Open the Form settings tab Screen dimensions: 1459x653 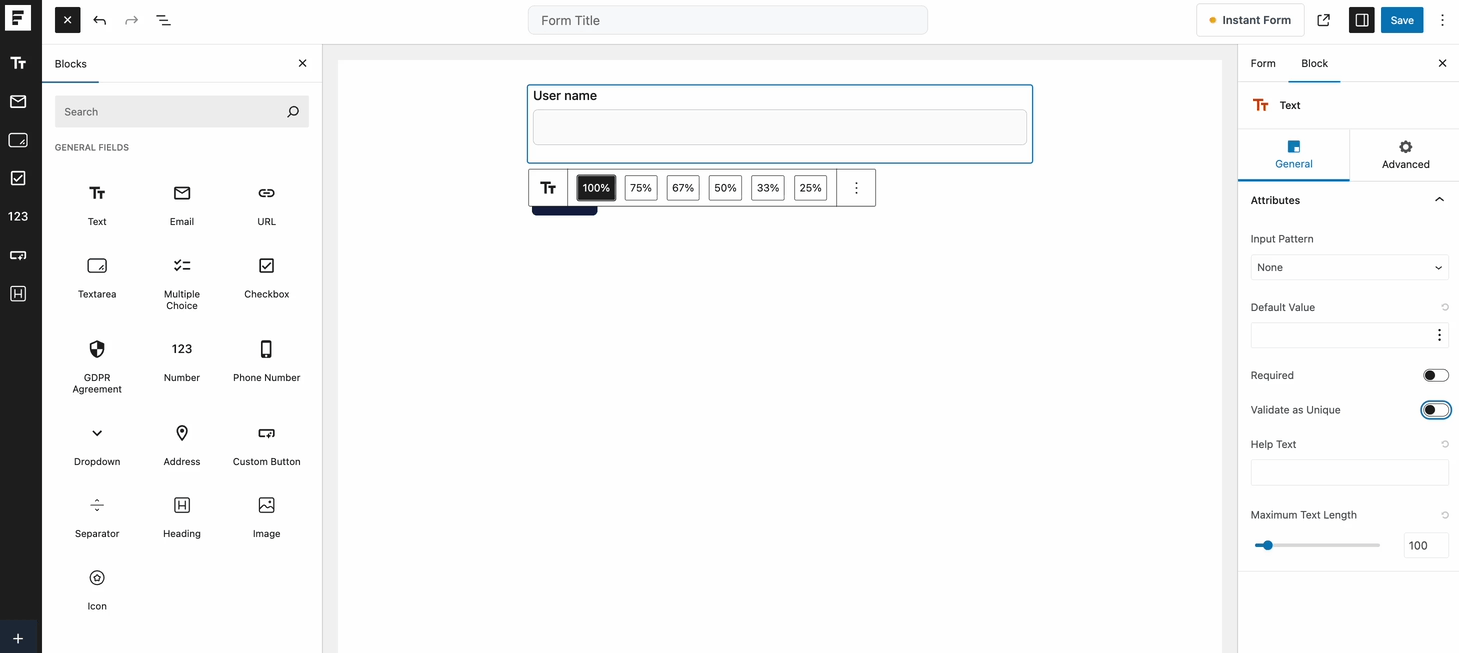click(1262, 63)
